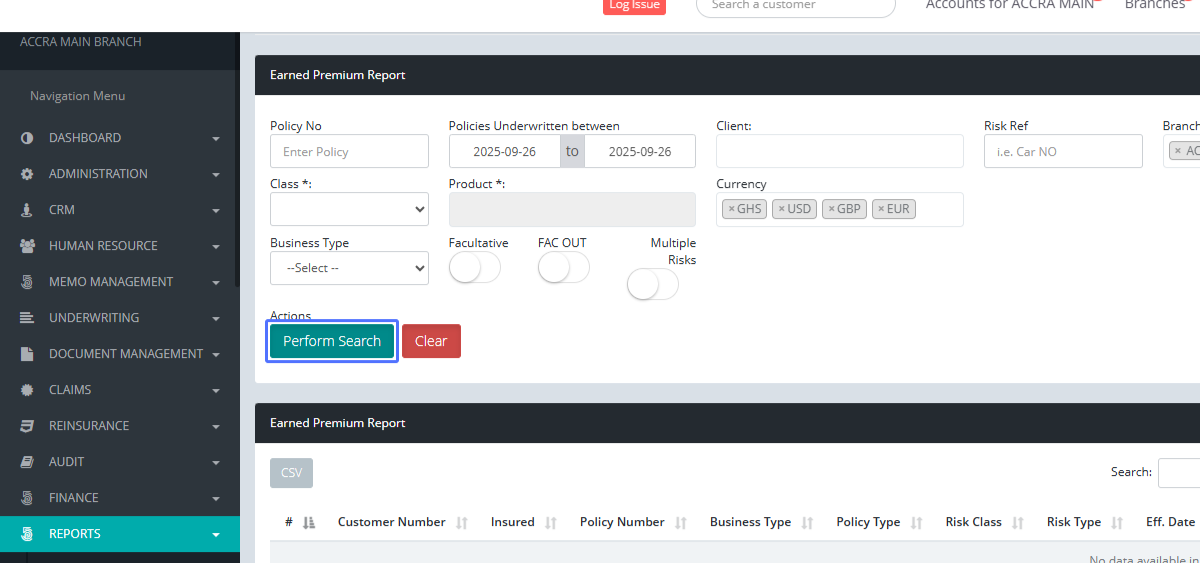1200x563 pixels.
Task: Click the red Clear button
Action: tap(431, 341)
